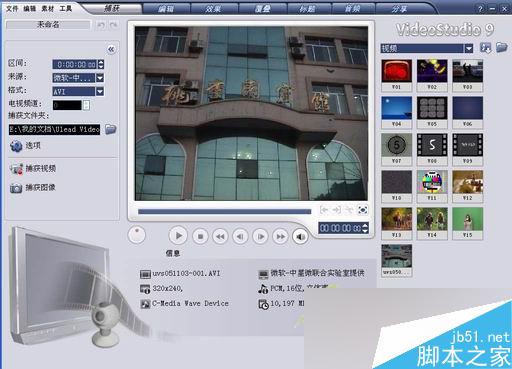Click the round record button
Viewport: 512px width, 369px height.
point(137,235)
